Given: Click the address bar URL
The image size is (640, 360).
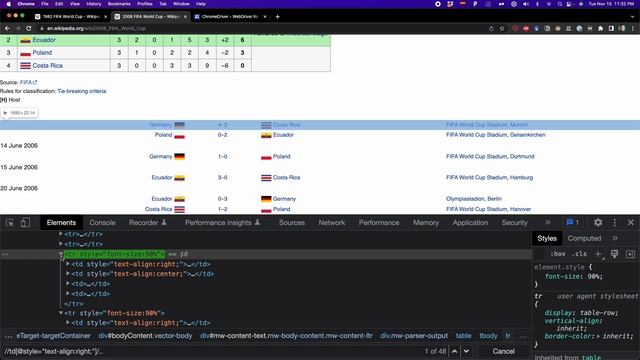Looking at the screenshot, I should tap(96, 28).
